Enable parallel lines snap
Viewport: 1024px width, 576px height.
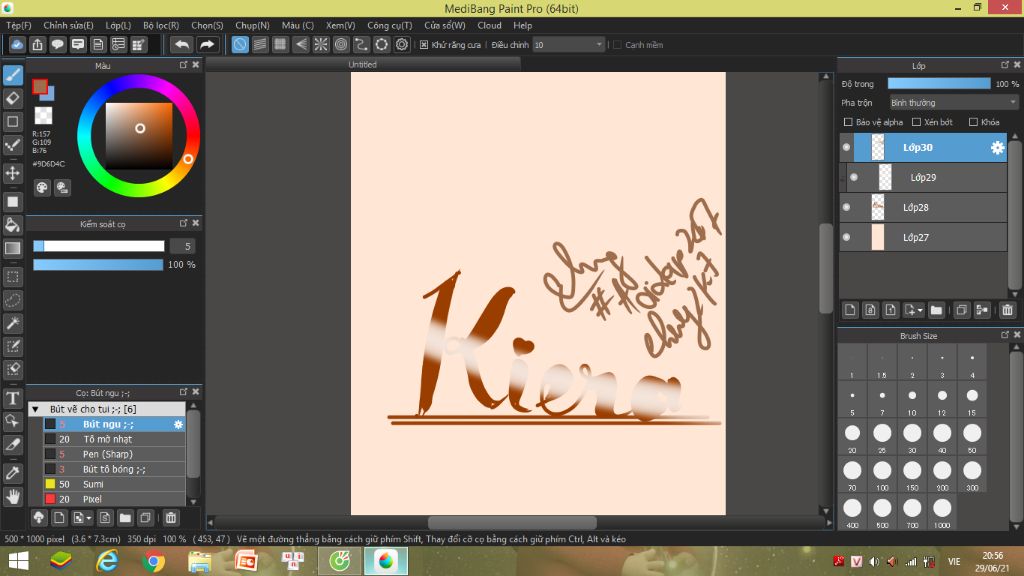260,44
